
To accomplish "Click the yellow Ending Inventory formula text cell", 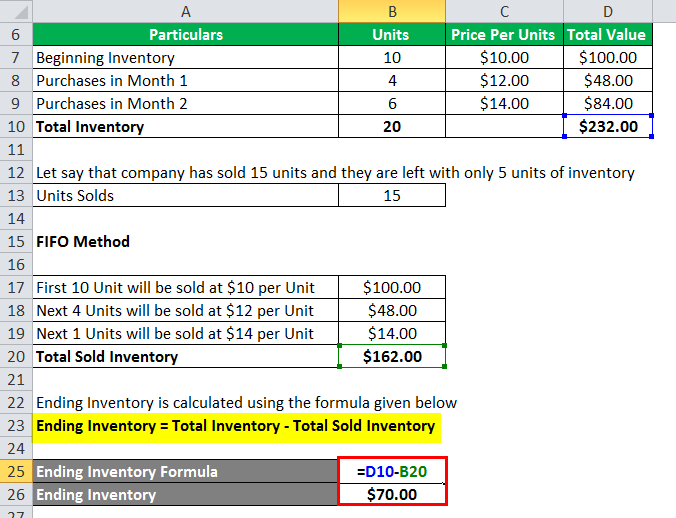I will (x=236, y=426).
